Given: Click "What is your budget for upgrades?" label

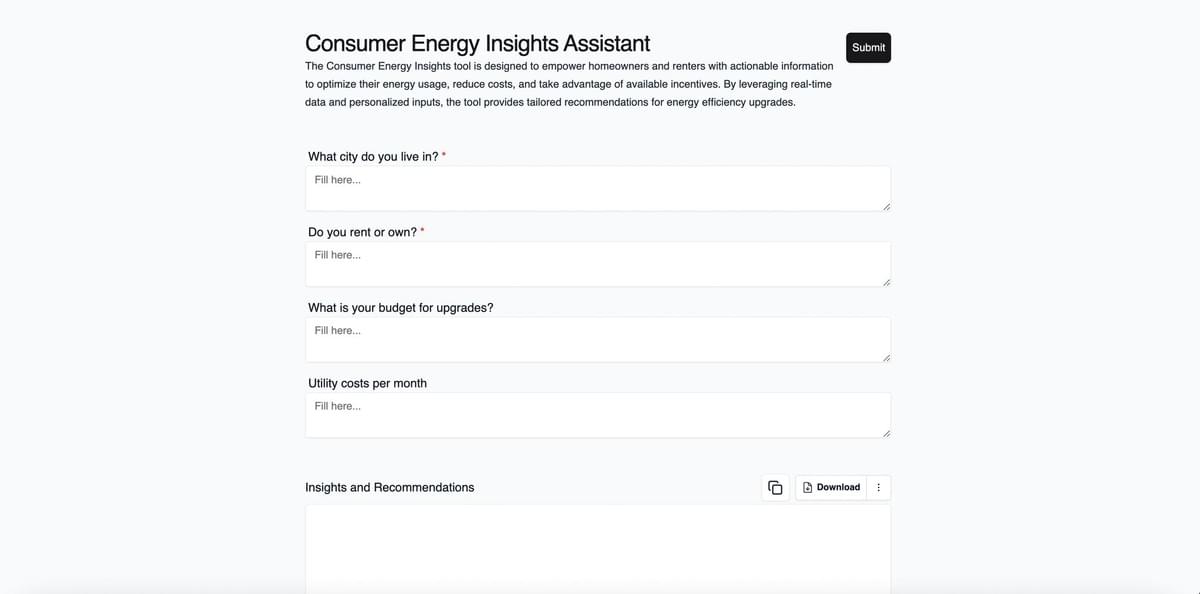Looking at the screenshot, I should pyautogui.click(x=400, y=308).
